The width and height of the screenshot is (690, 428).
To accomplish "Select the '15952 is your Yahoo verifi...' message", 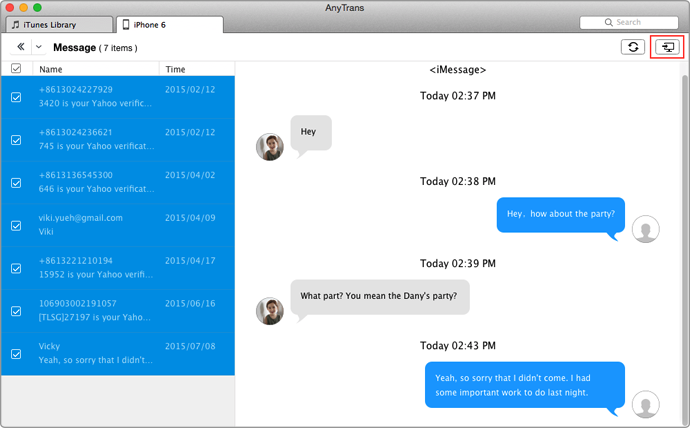I will [95, 274].
